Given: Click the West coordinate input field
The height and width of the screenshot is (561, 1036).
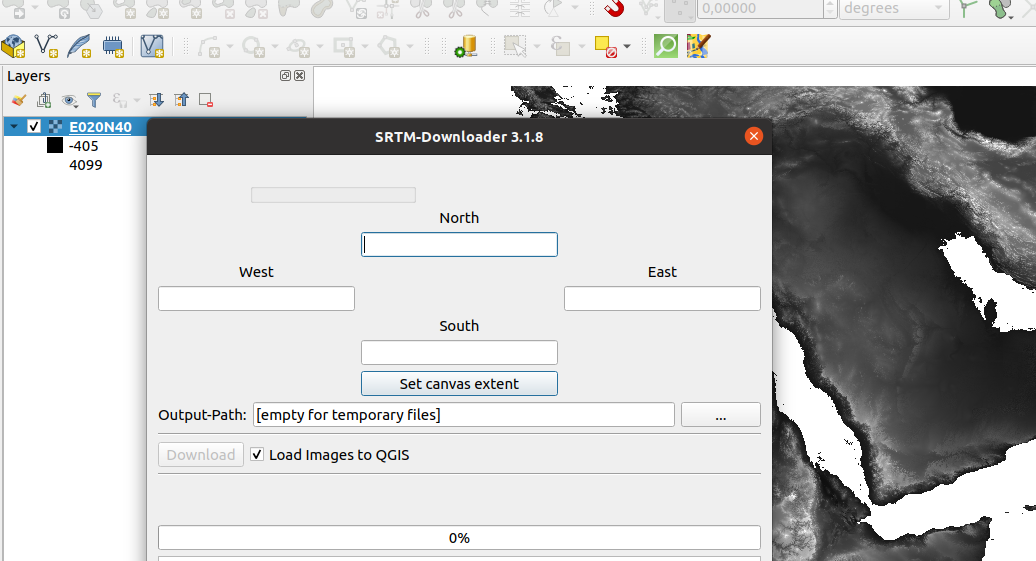Looking at the screenshot, I should (256, 299).
